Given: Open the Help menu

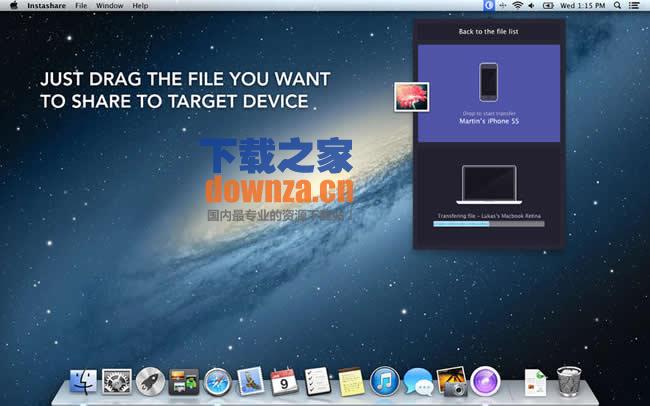Looking at the screenshot, I should click(140, 5).
